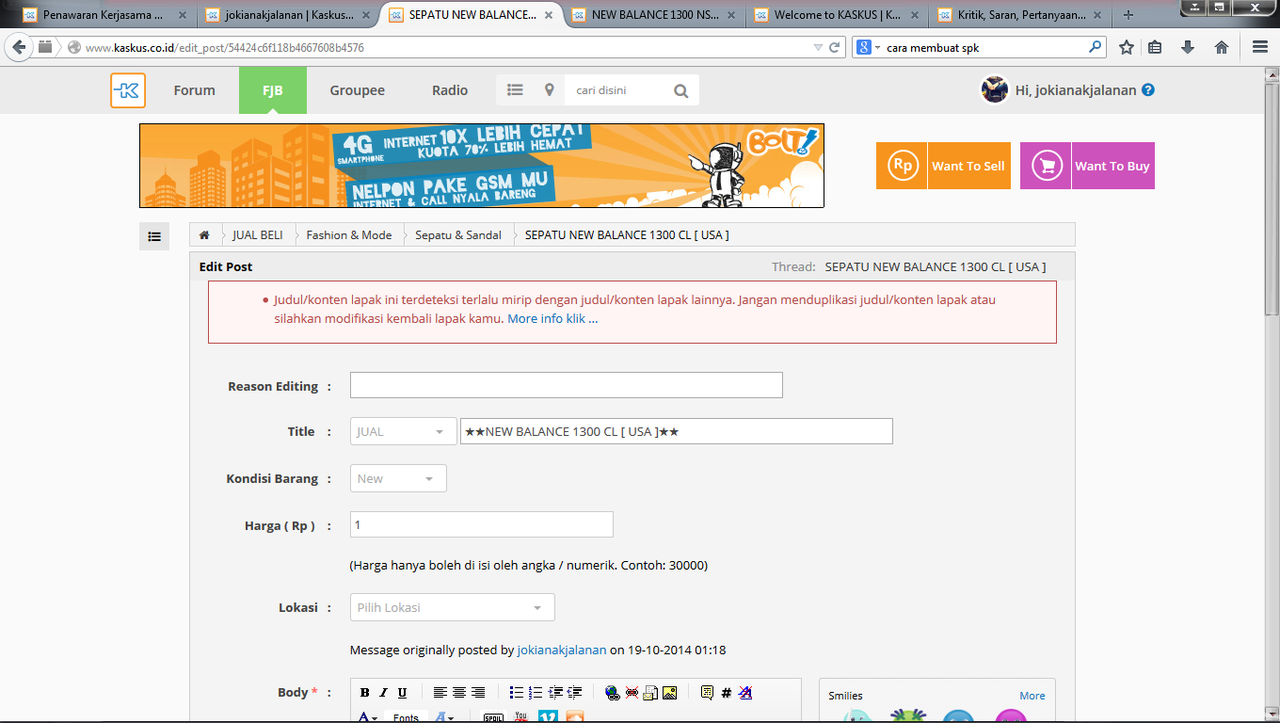This screenshot has height=723, width=1280.
Task: Open the URL bar history dropdown arrow
Action: point(818,47)
